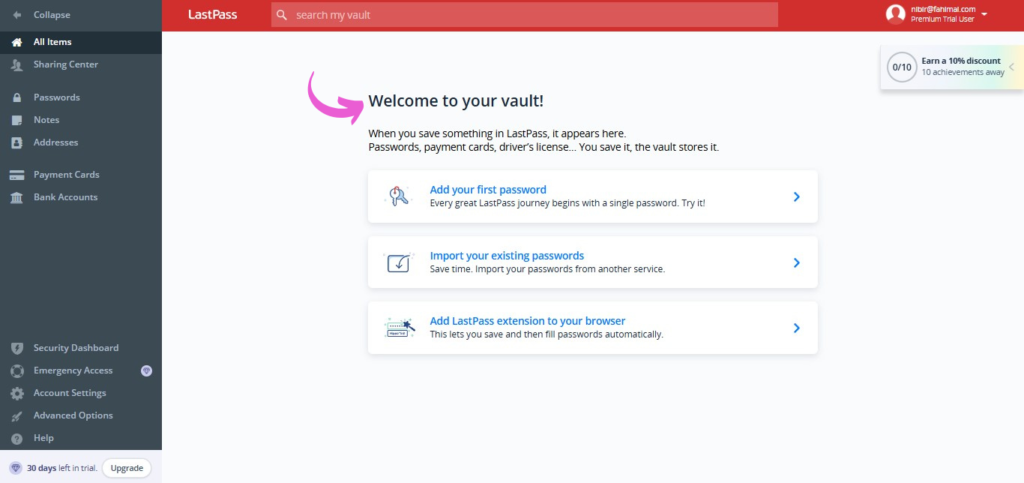Click the Add your first password link
1024x483 pixels.
[488, 190]
